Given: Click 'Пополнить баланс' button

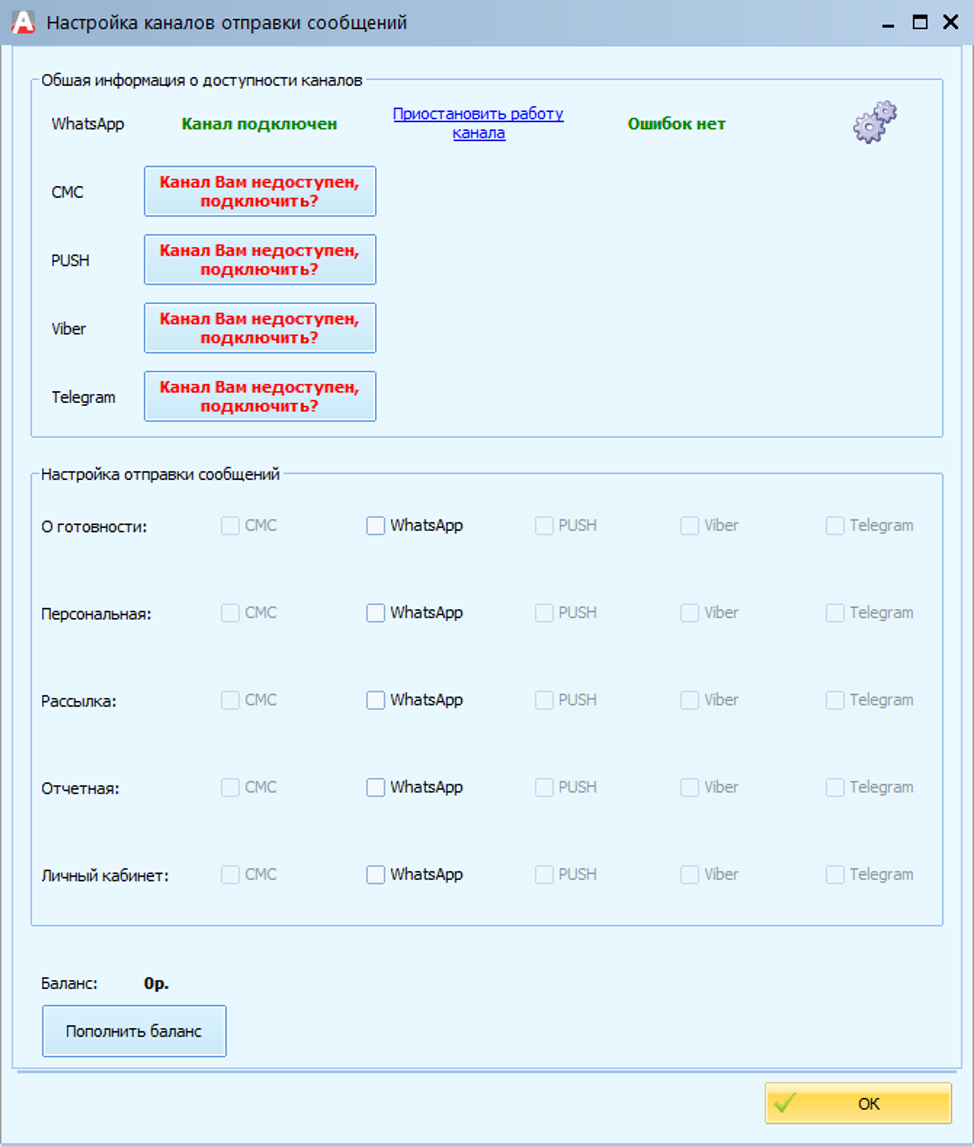Looking at the screenshot, I should click(x=134, y=1031).
